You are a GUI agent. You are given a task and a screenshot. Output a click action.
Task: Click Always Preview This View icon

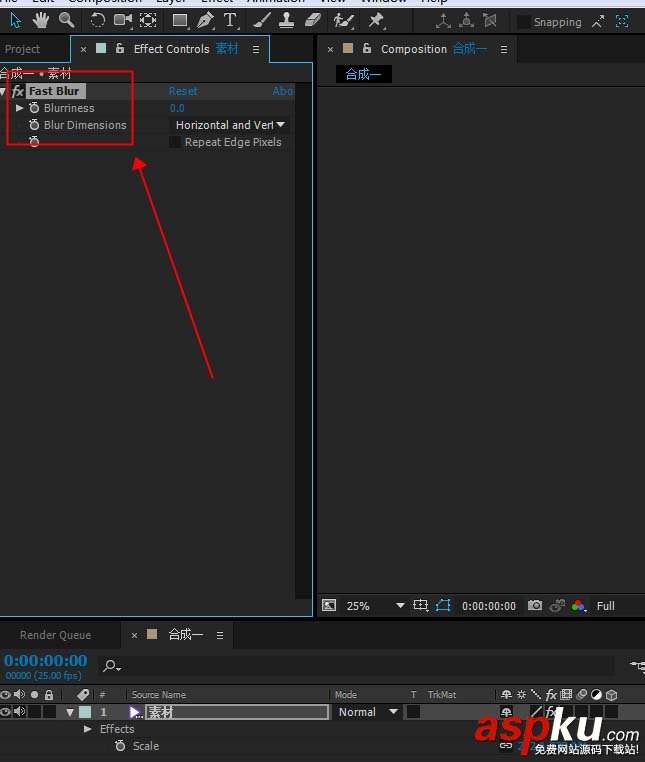click(329, 606)
